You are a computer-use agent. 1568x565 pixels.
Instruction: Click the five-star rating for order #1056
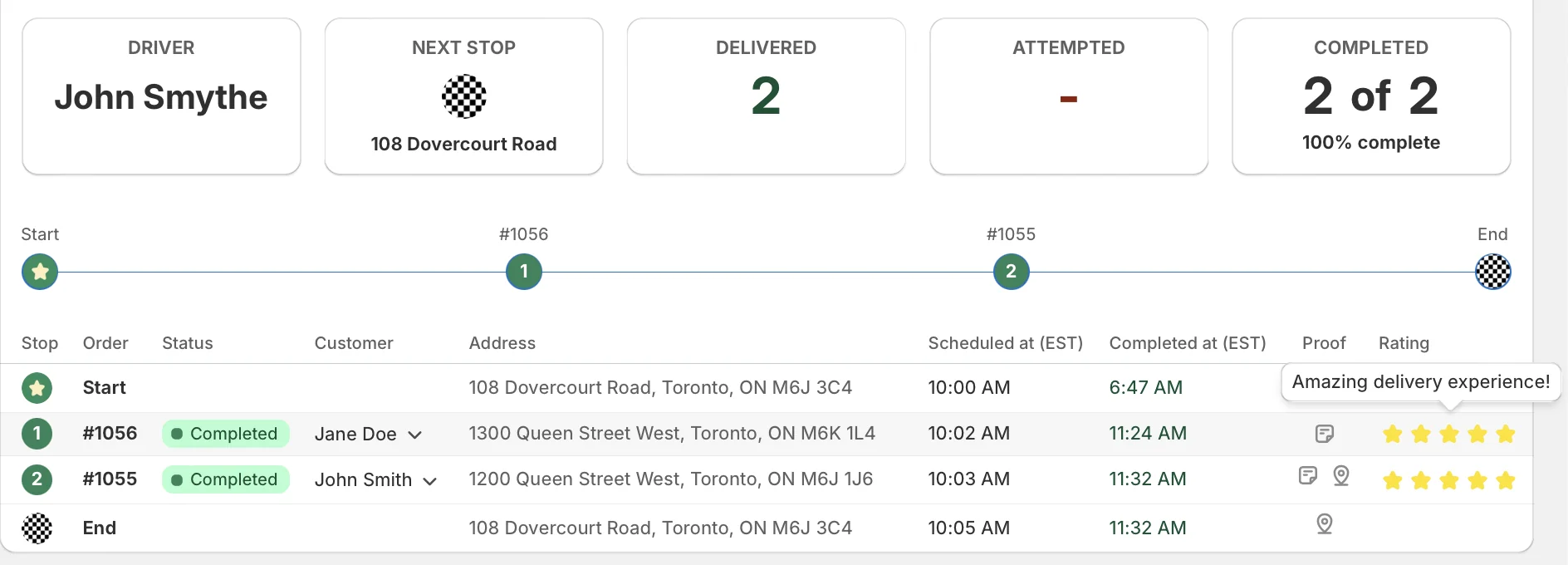point(1449,434)
